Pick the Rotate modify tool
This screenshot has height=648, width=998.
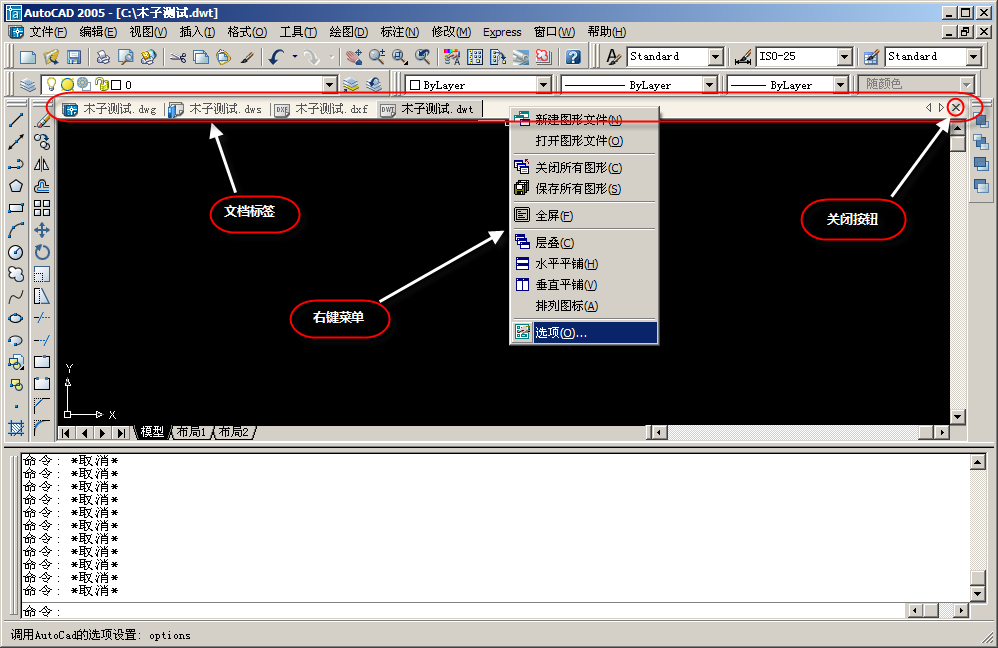42,252
